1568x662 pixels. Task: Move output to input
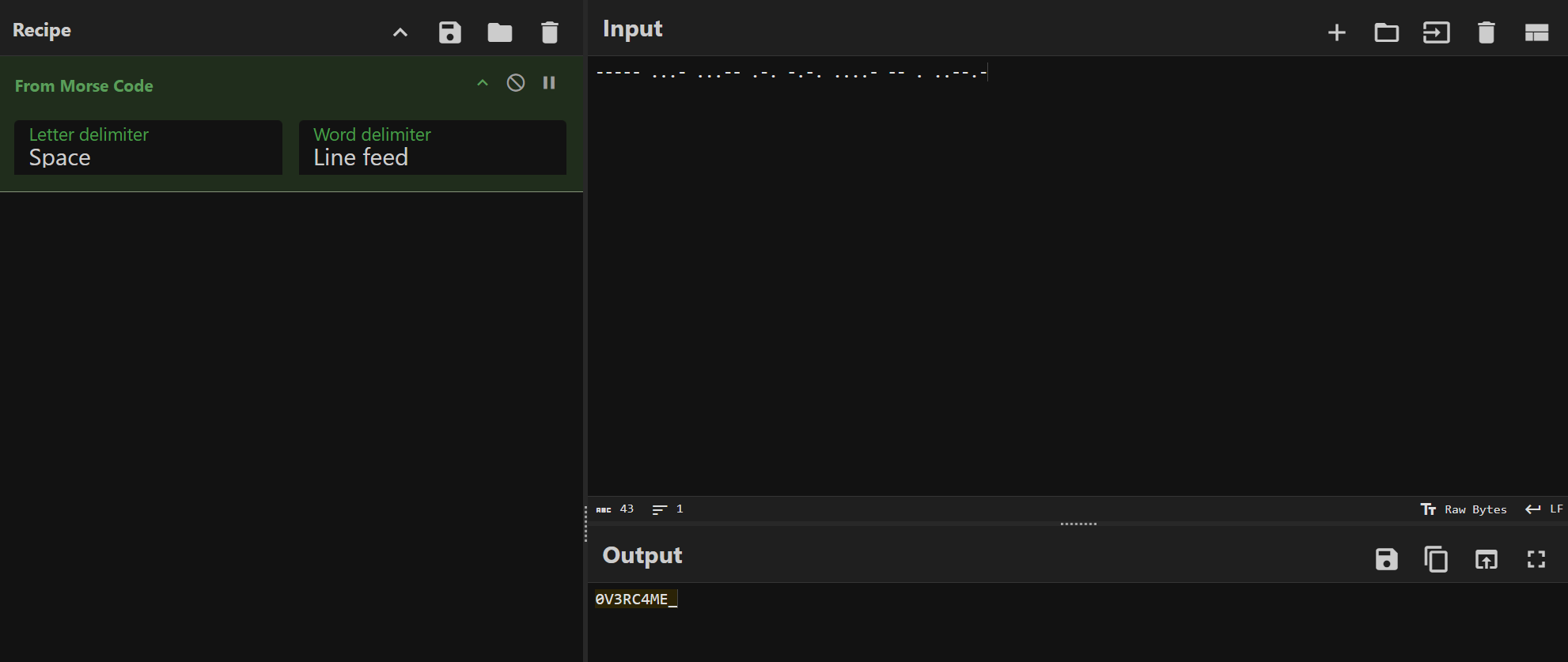pos(1487,559)
